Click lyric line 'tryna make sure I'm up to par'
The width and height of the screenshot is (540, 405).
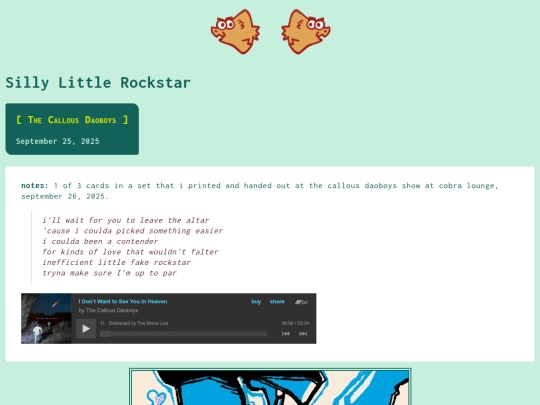tap(110, 273)
